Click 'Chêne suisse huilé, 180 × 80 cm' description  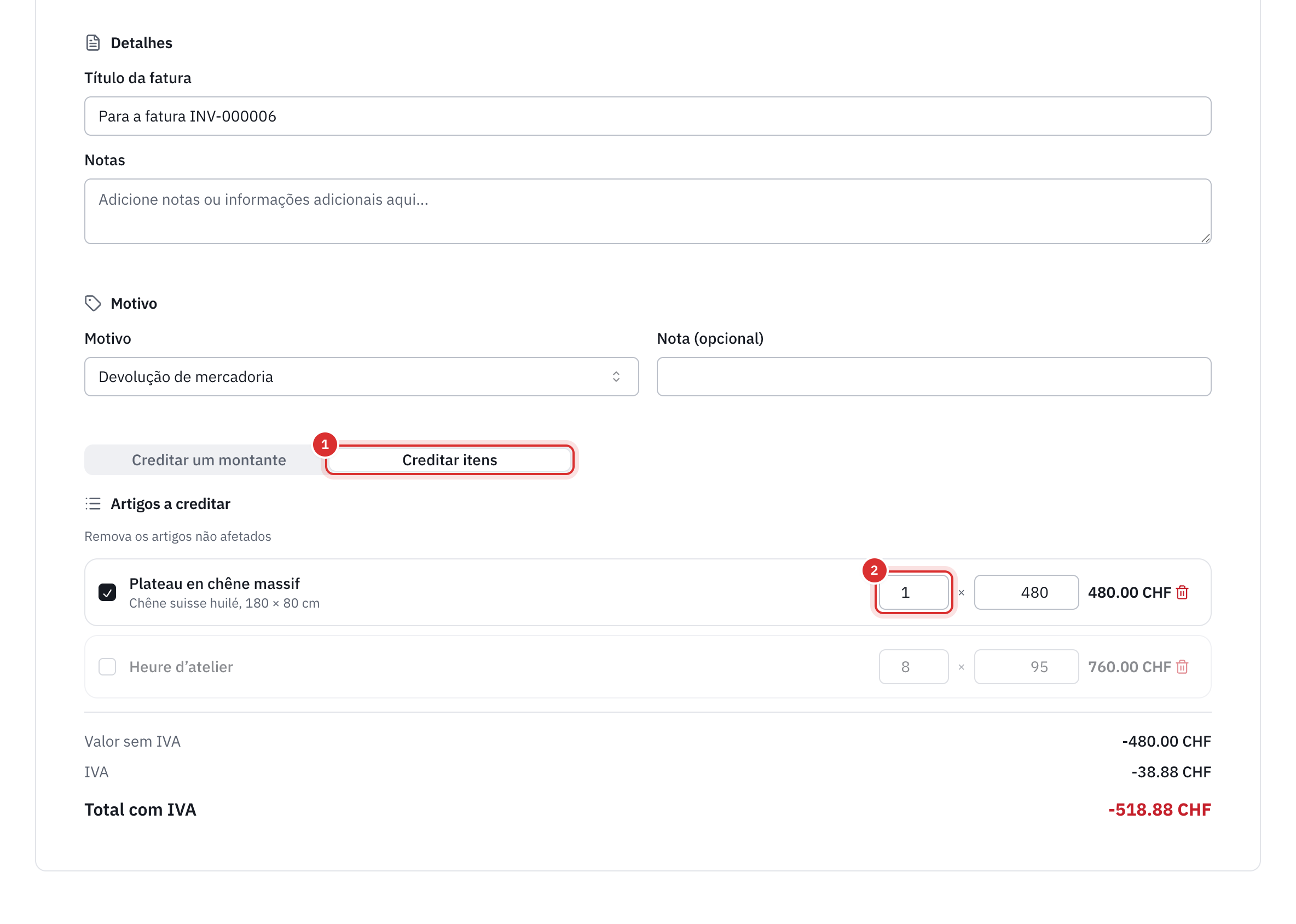(x=225, y=604)
